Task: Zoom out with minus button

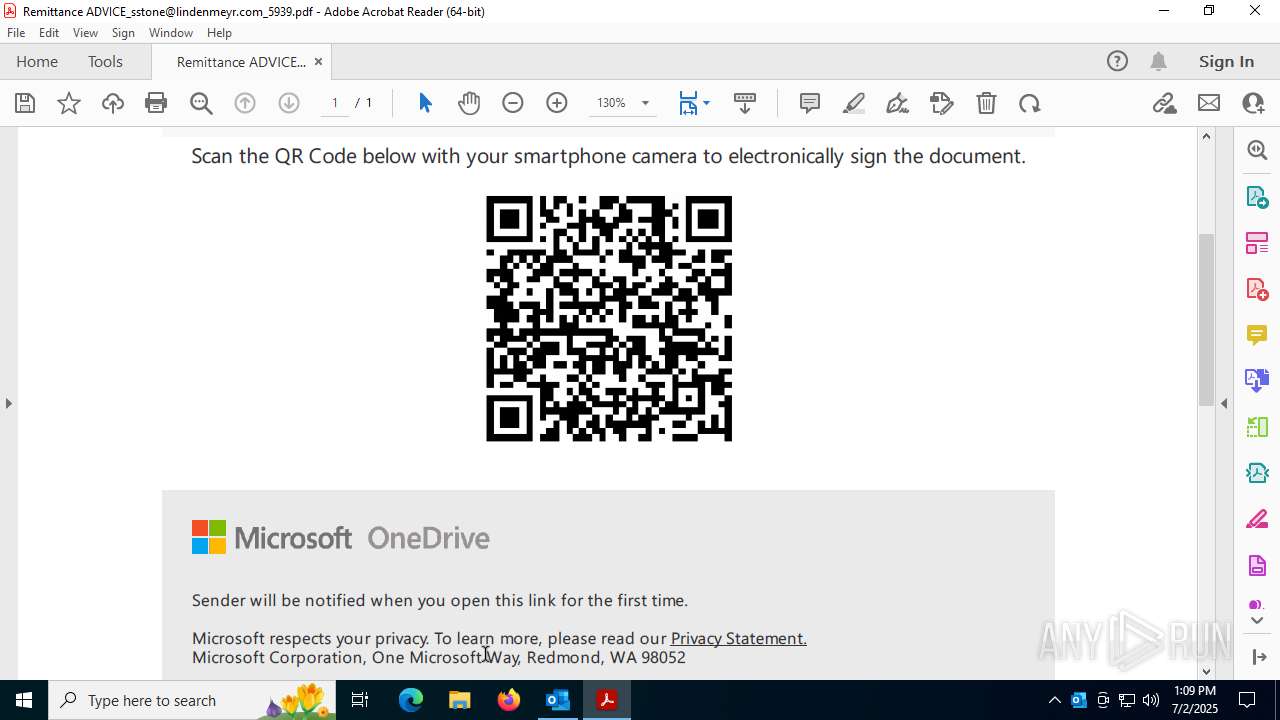Action: click(x=513, y=103)
